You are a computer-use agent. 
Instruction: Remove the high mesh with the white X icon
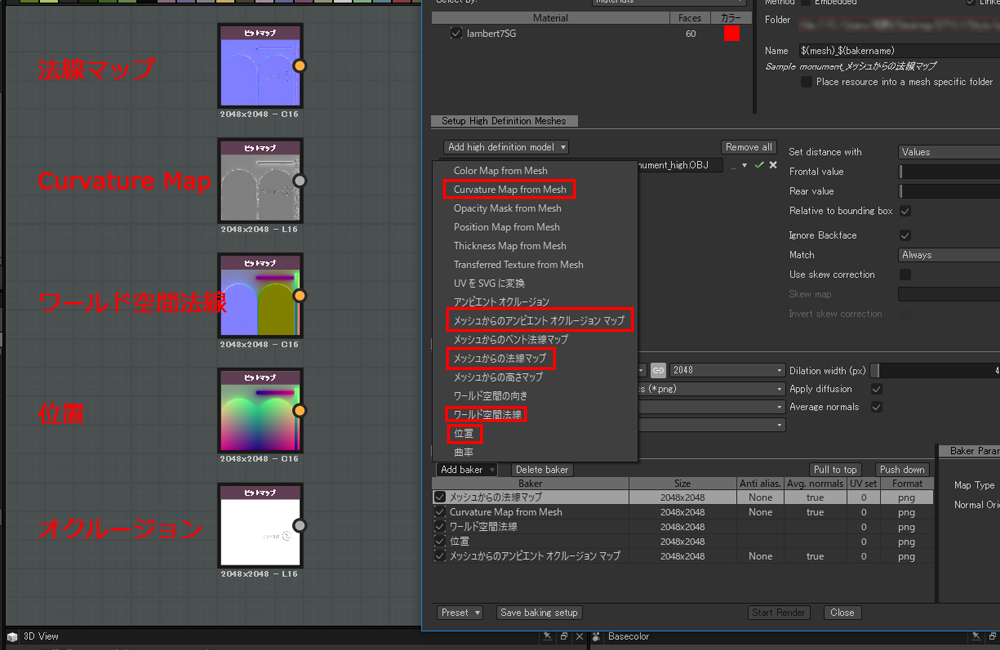pyautogui.click(x=773, y=165)
